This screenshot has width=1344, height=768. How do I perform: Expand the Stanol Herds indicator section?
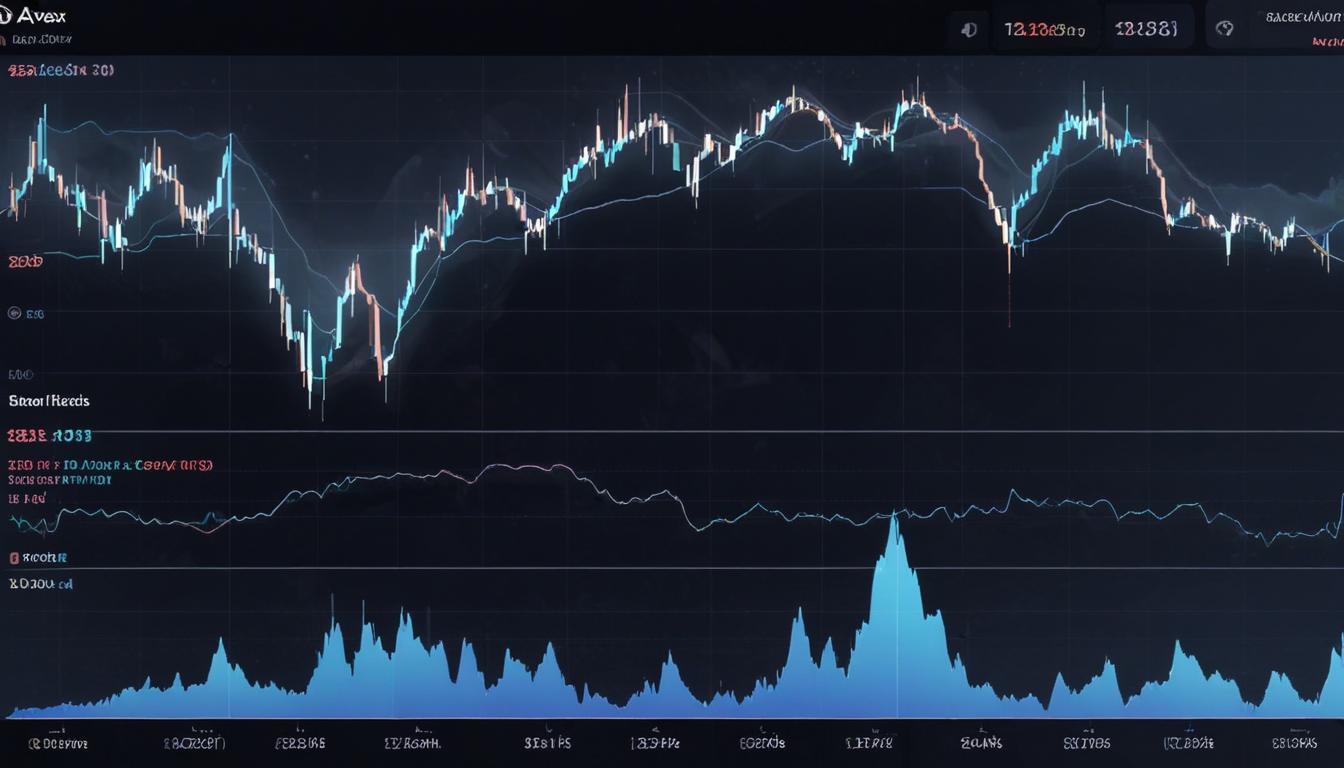point(47,400)
